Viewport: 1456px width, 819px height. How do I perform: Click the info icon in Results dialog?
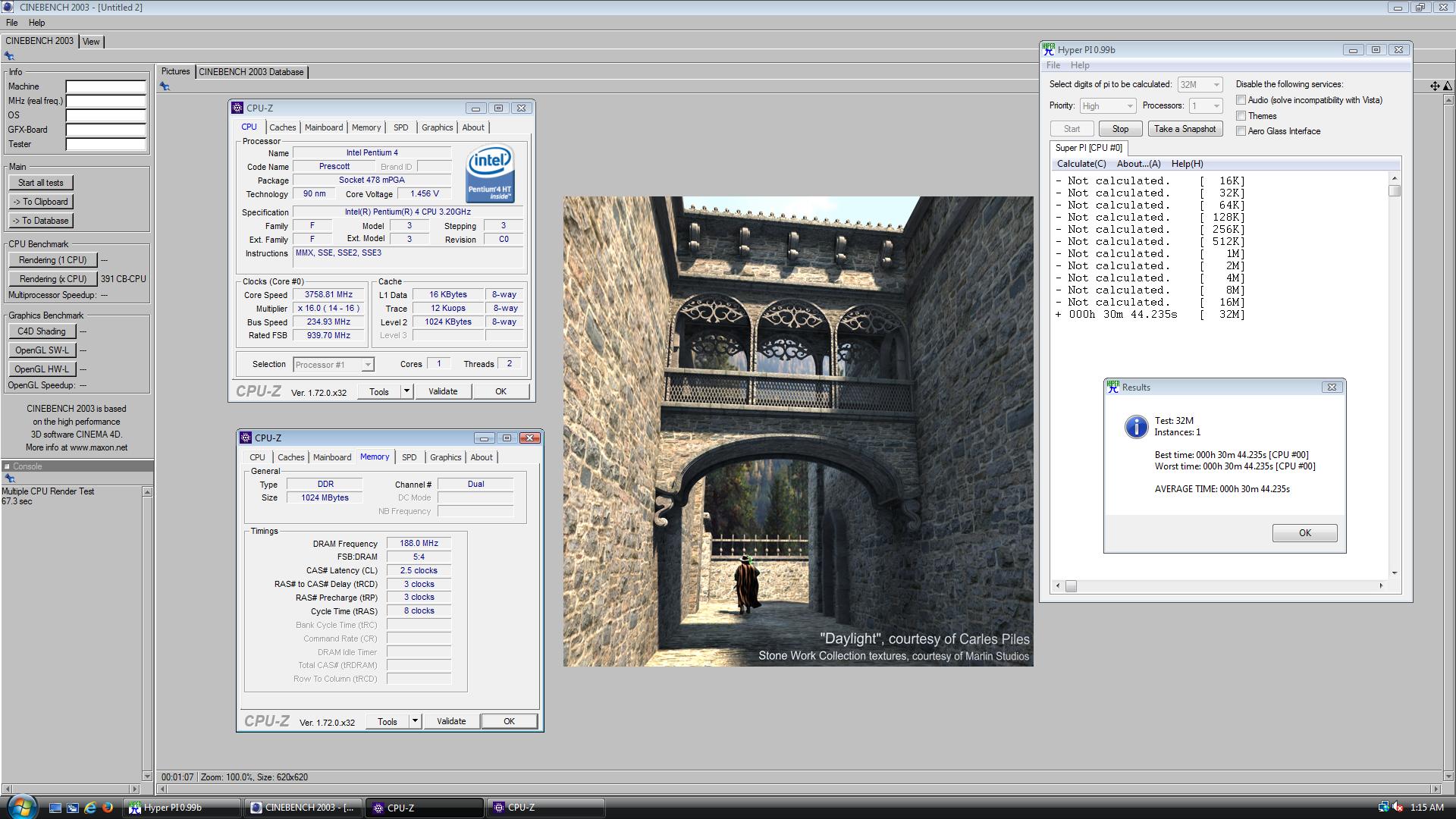point(1136,427)
